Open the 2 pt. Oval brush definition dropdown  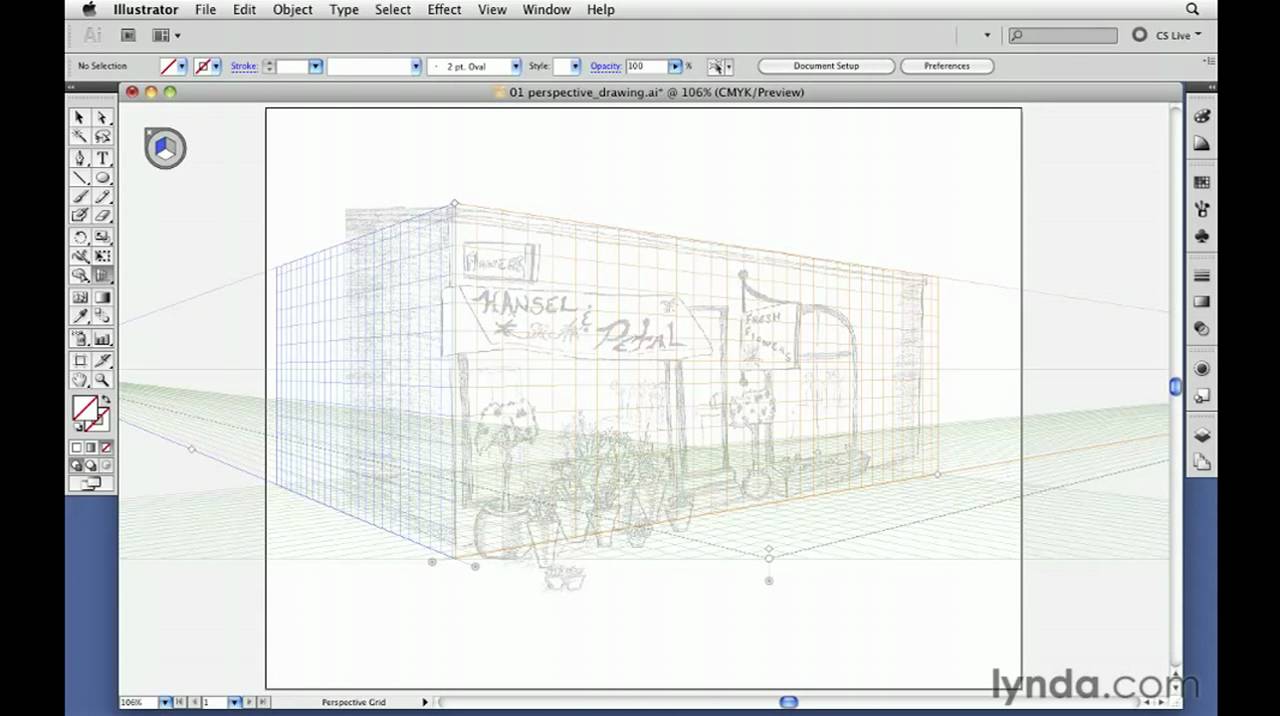514,66
